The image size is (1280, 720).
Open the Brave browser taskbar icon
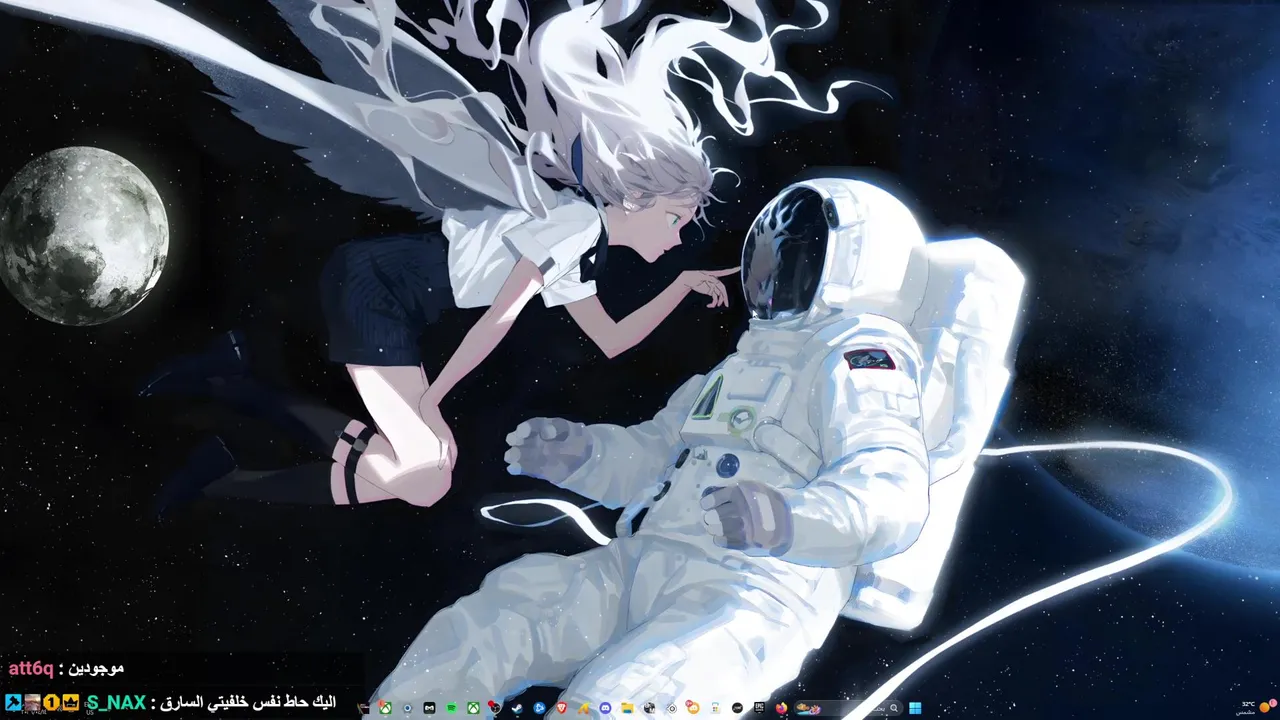pyautogui.click(x=561, y=708)
